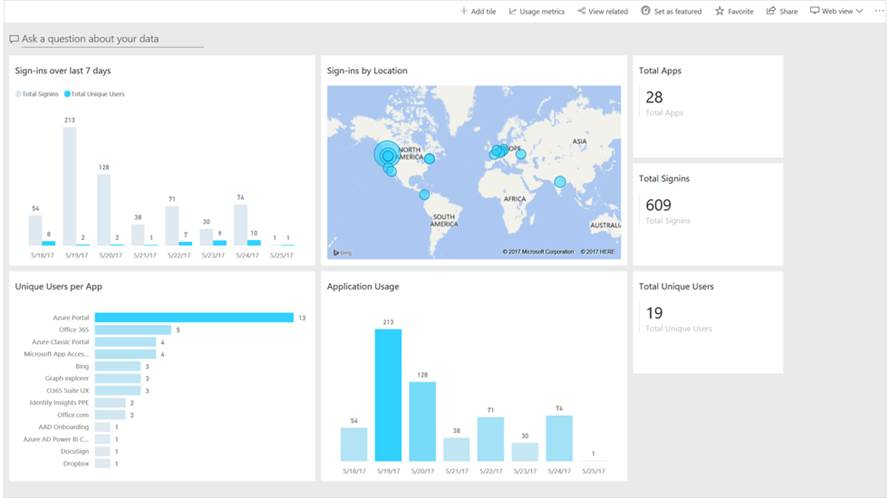Select the O365 Suite UX bar

[117, 391]
